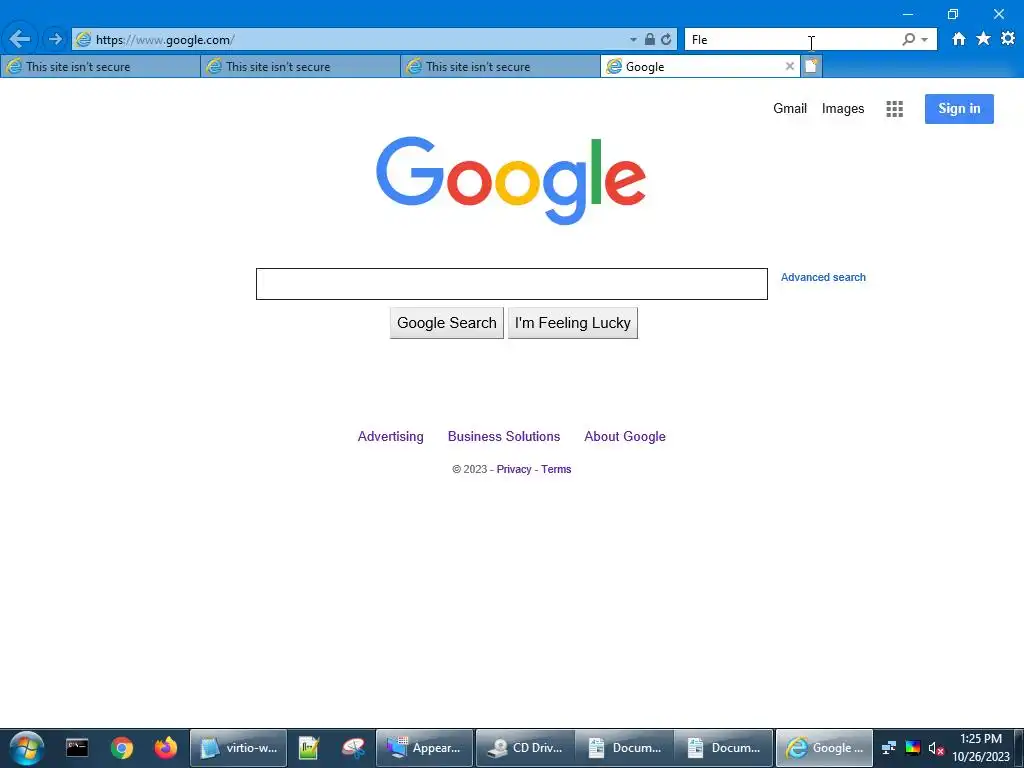Open the About Google link
Screen dimensions: 1024x768
click(x=625, y=436)
